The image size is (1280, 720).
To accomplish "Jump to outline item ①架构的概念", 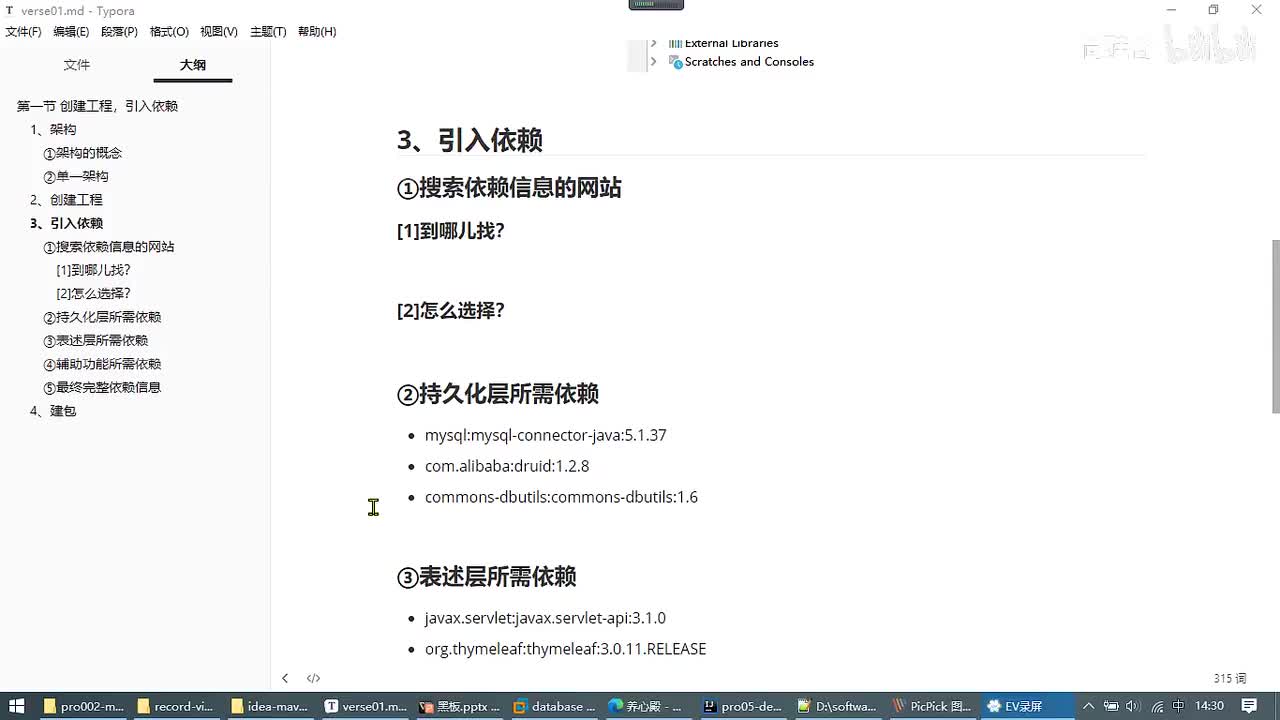I will click(x=82, y=153).
